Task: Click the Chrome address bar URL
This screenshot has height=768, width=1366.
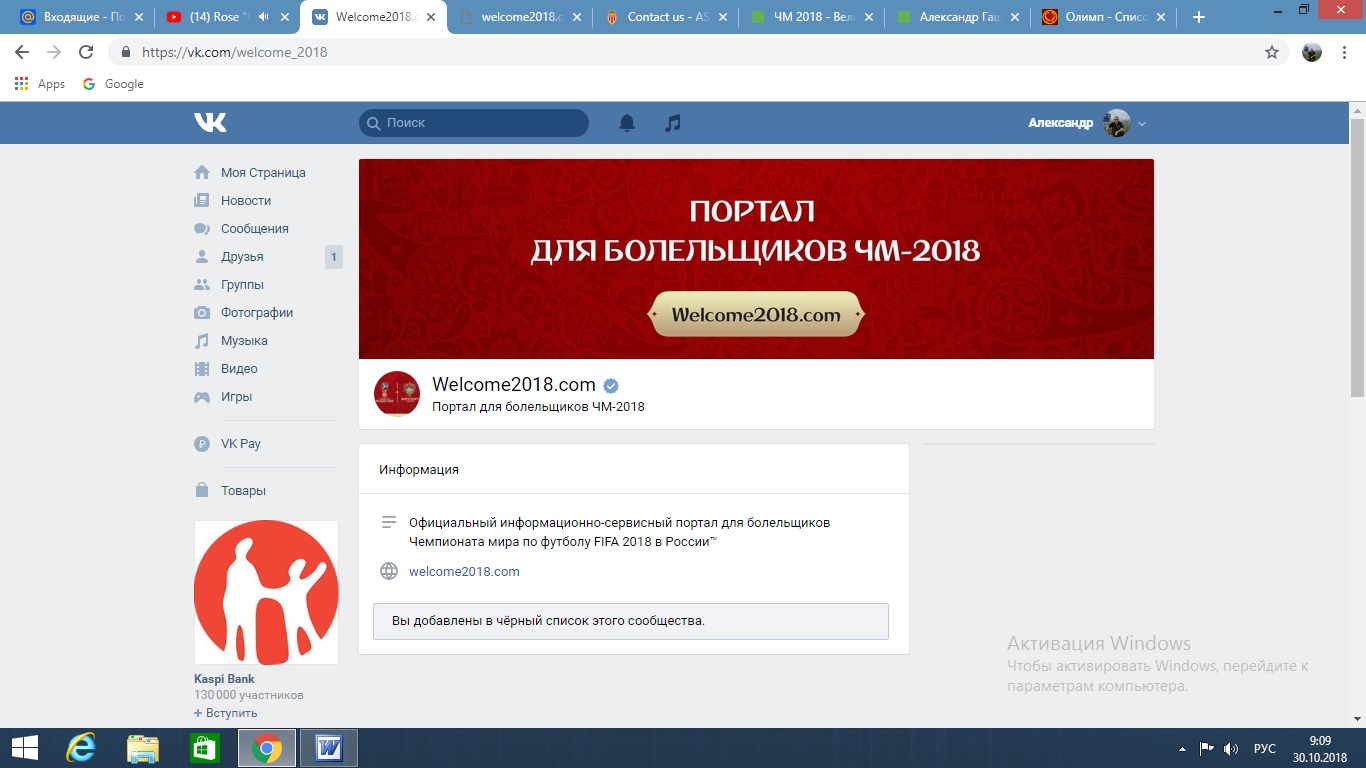Action: coord(235,52)
